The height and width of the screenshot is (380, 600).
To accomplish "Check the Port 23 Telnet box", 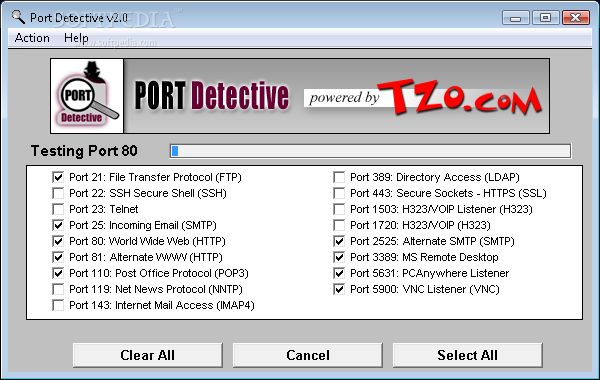I will (x=58, y=209).
